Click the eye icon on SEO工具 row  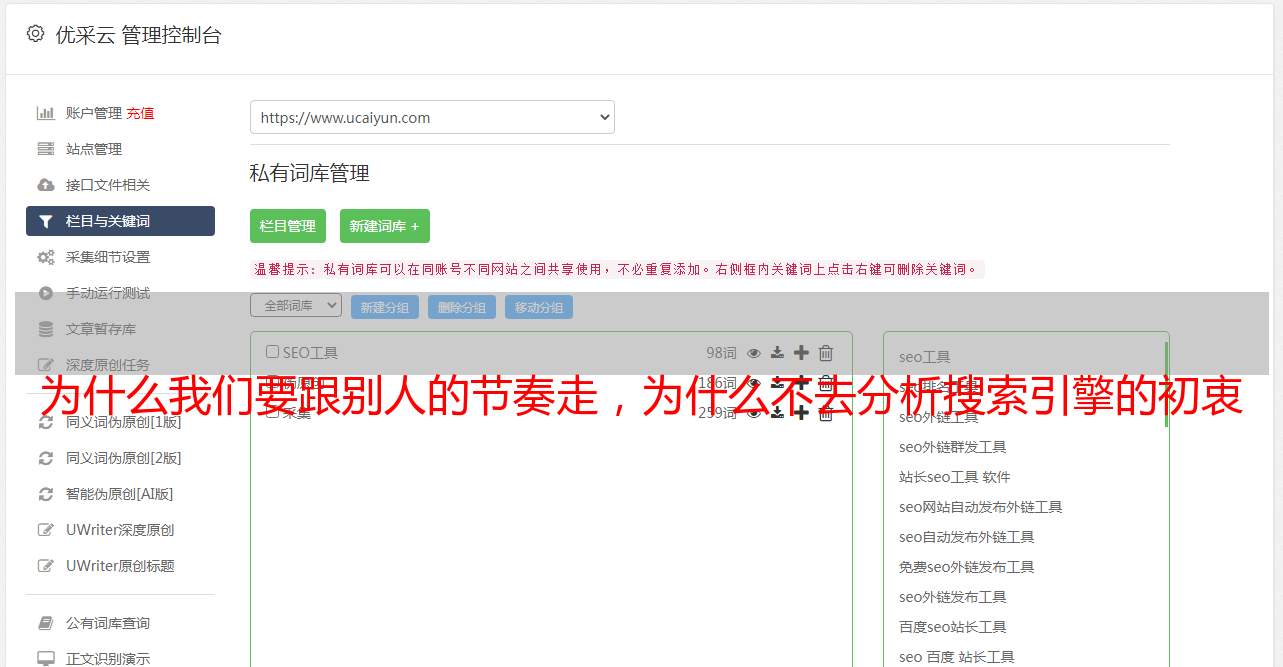point(754,353)
